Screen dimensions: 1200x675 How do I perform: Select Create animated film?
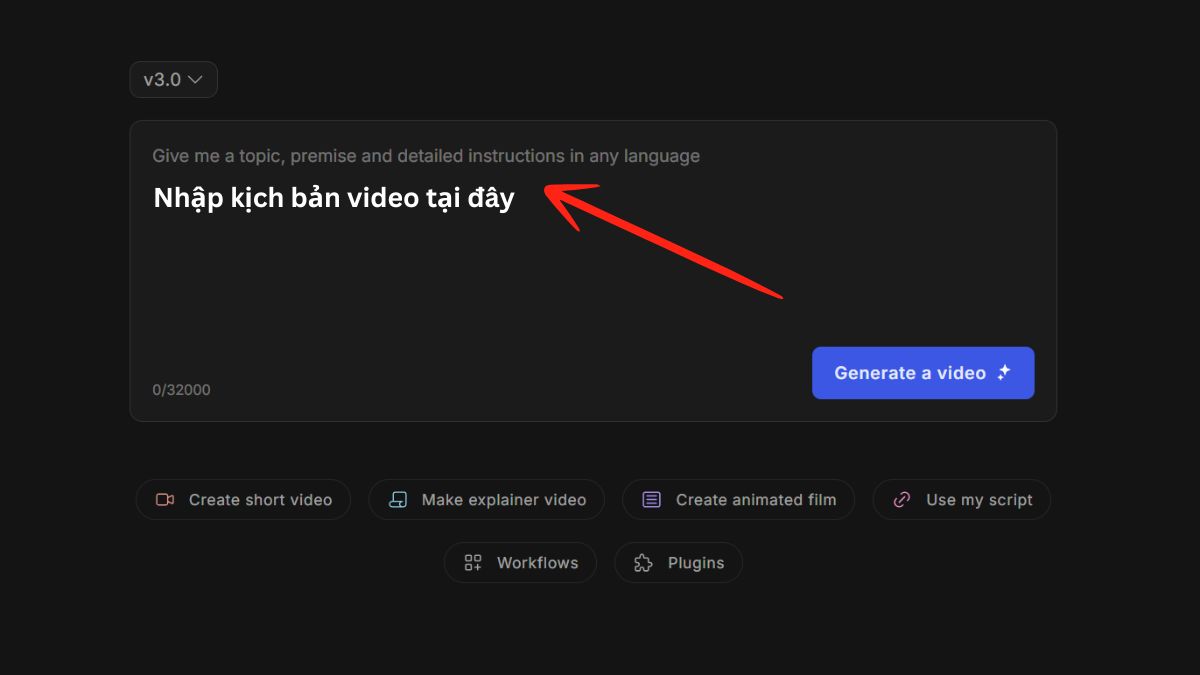point(738,500)
